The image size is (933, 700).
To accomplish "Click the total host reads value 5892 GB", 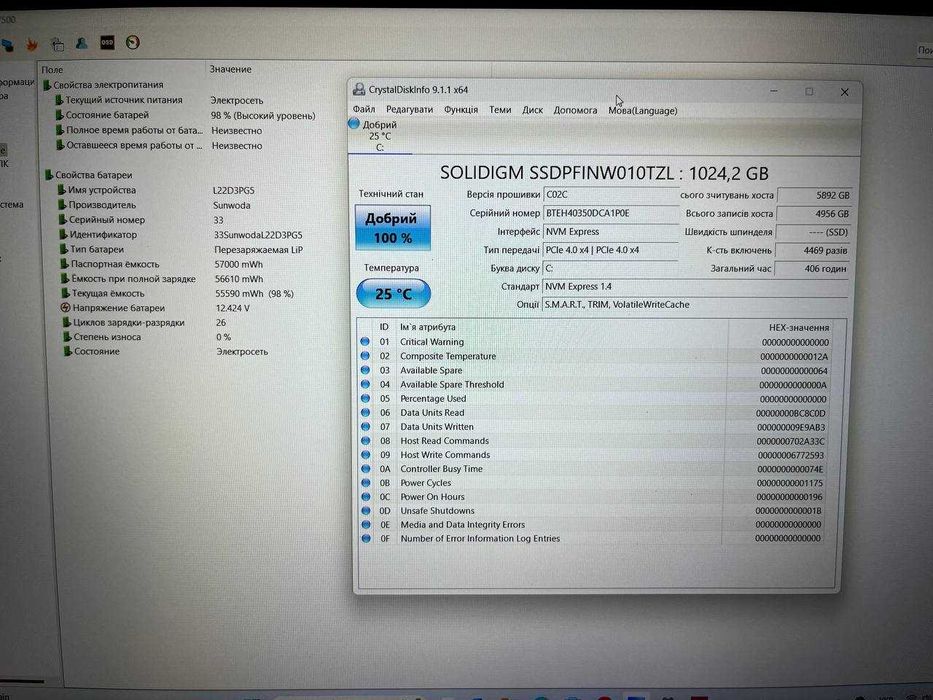I will pos(815,195).
